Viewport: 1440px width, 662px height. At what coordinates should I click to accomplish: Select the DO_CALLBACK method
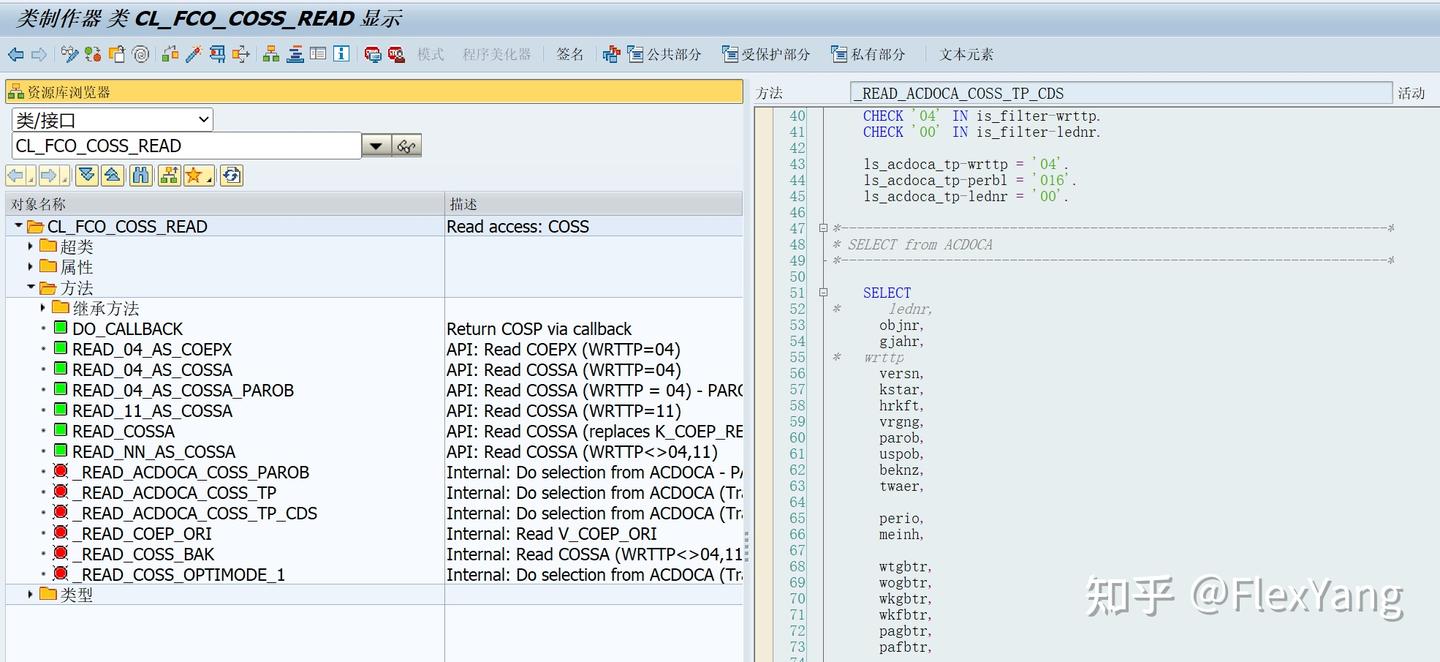tap(128, 329)
